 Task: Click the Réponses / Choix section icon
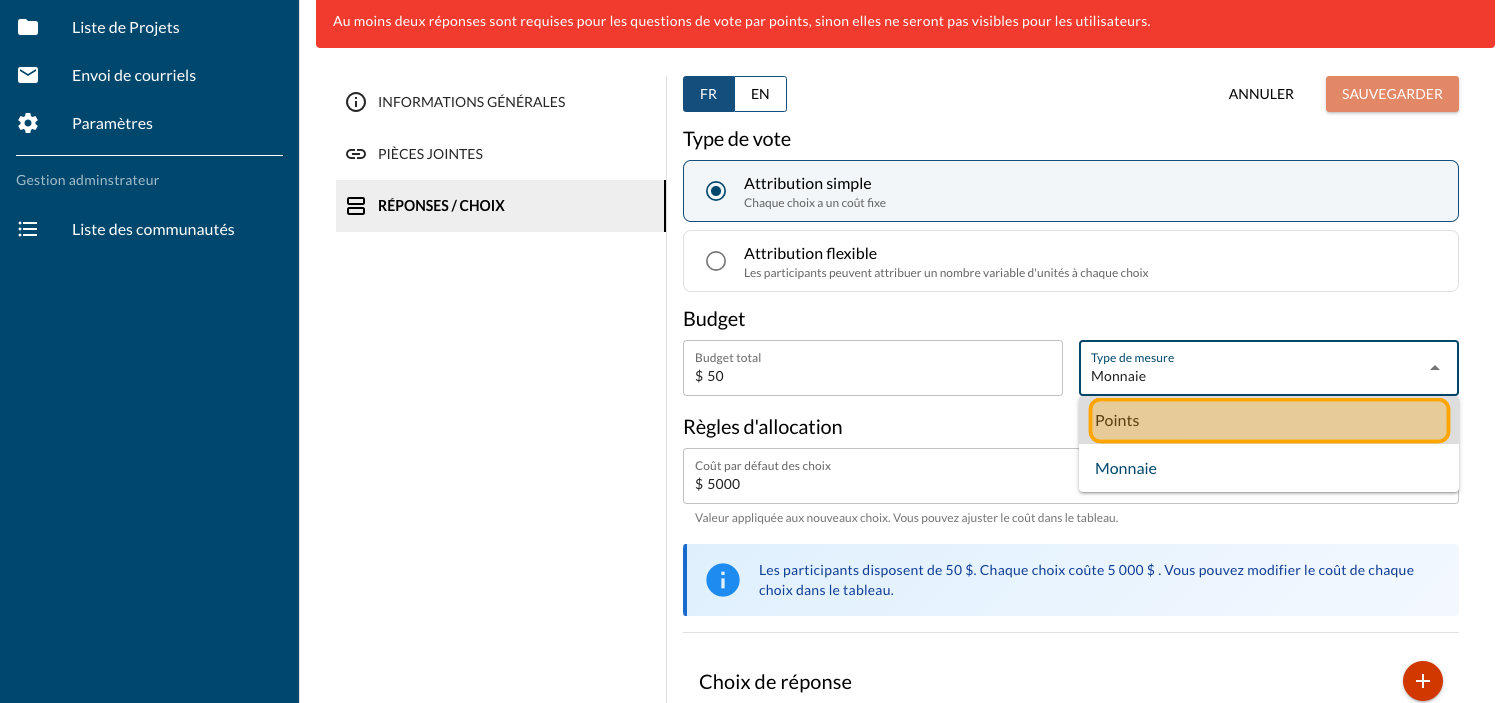click(355, 206)
